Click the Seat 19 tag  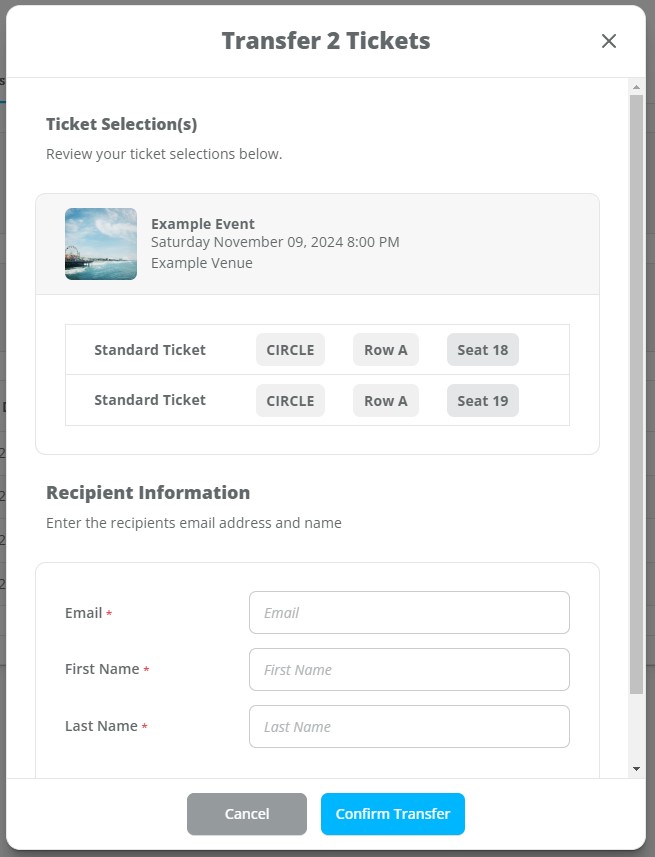point(483,401)
